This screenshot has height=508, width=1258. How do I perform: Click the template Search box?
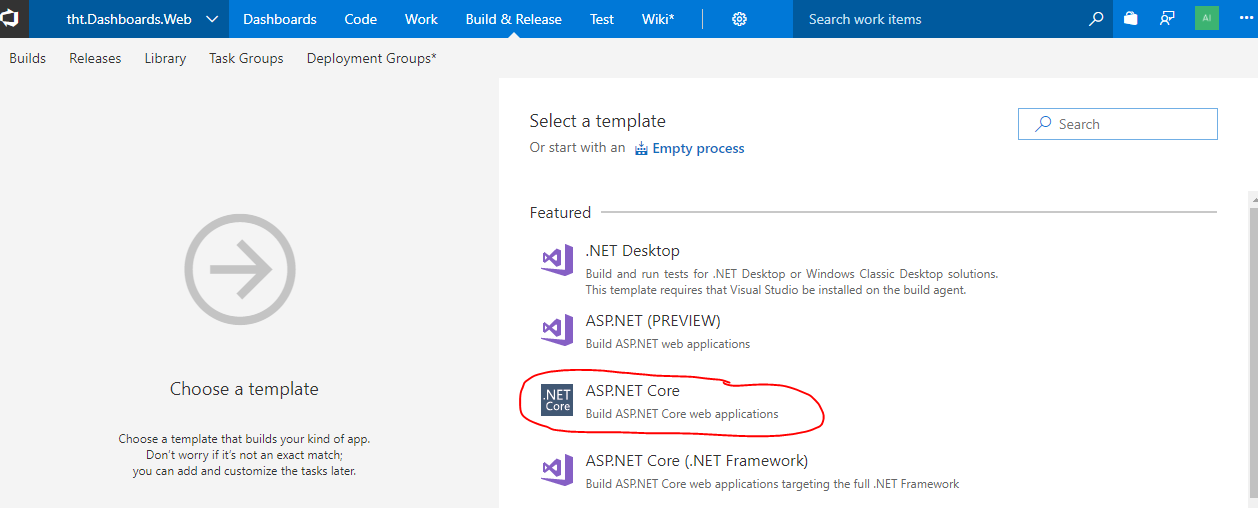[x=1118, y=124]
